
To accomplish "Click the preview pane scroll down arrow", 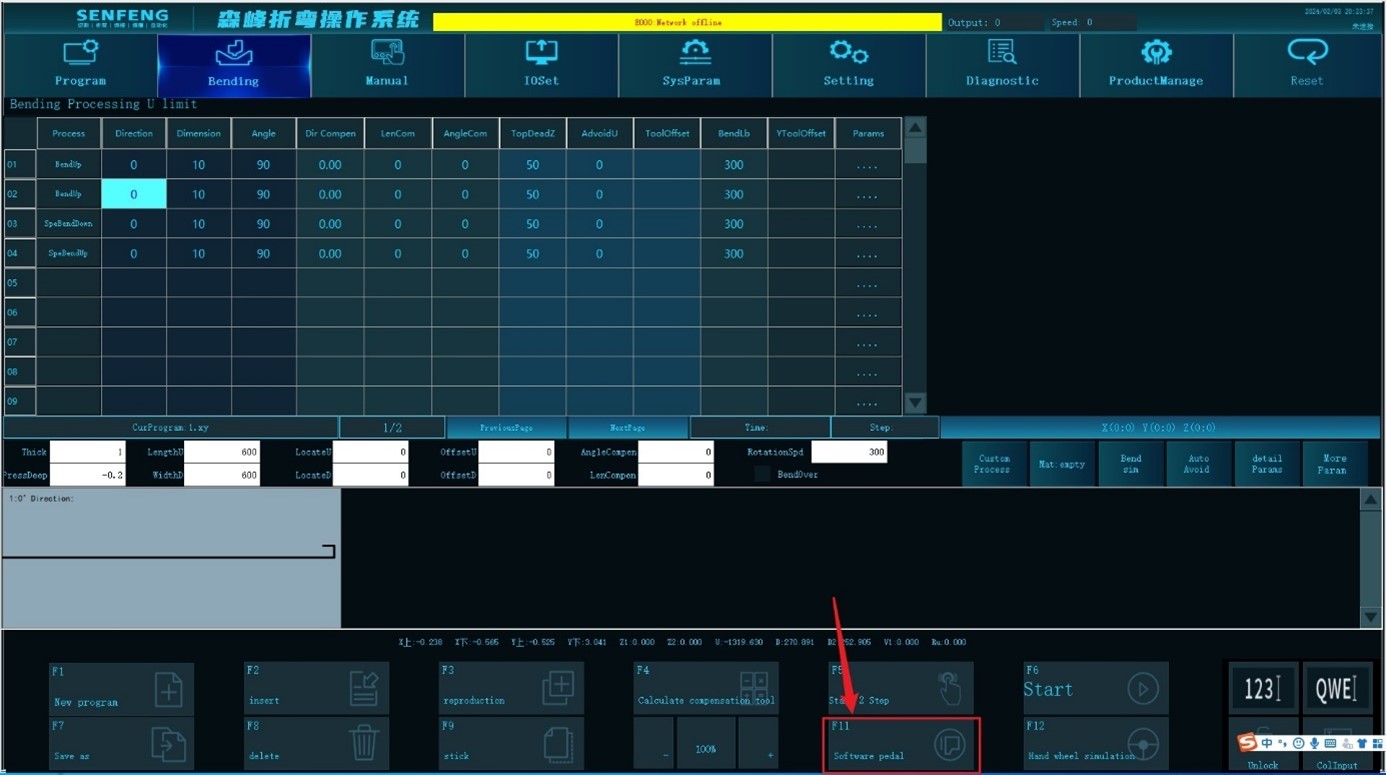I will point(1371,617).
